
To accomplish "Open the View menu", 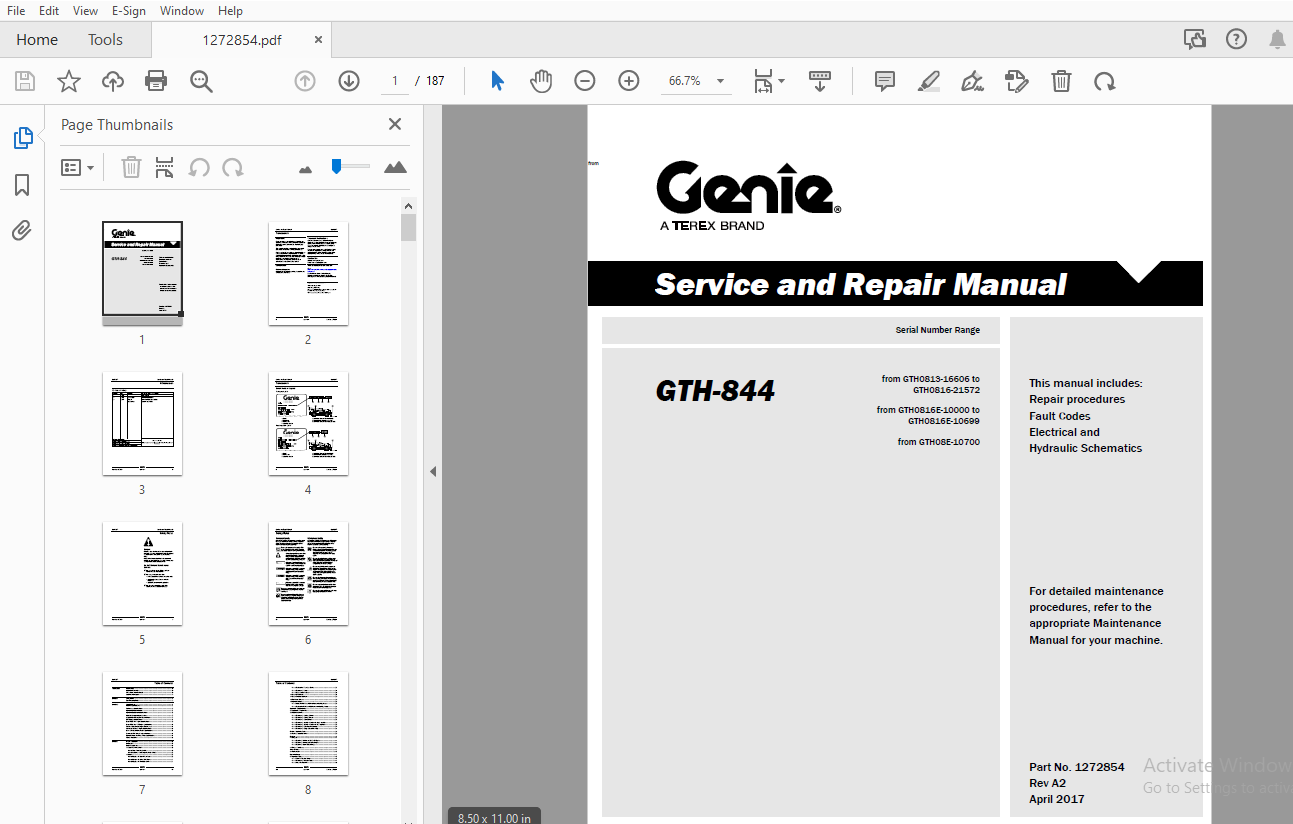I will click(x=86, y=10).
